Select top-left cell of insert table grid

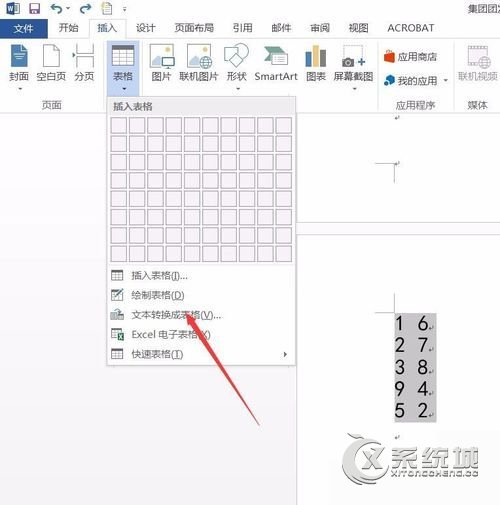click(x=119, y=125)
